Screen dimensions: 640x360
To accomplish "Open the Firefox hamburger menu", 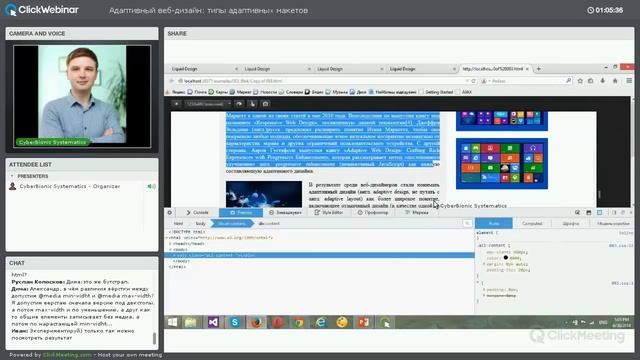I will [x=629, y=81].
